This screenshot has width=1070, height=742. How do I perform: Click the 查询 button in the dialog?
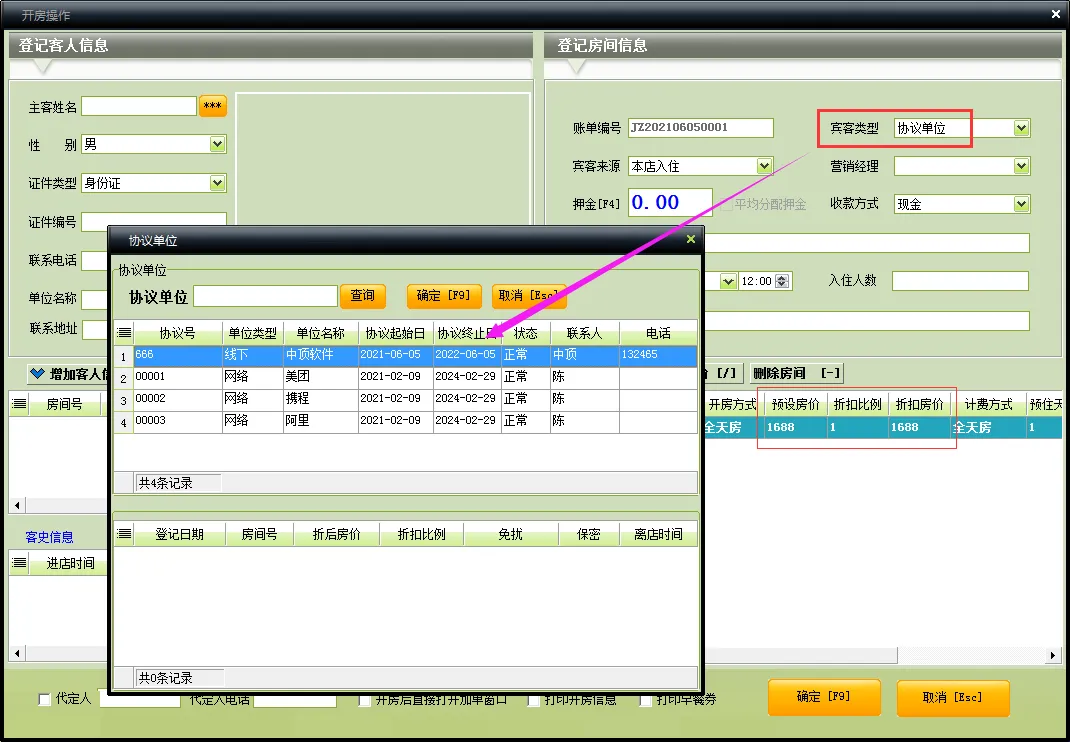coord(363,296)
